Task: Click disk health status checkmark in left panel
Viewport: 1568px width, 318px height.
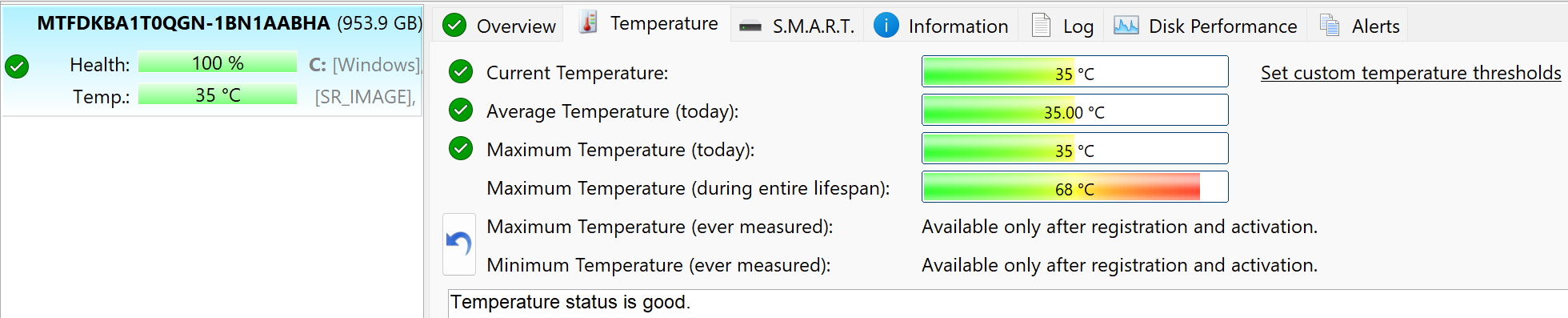Action: [17, 66]
